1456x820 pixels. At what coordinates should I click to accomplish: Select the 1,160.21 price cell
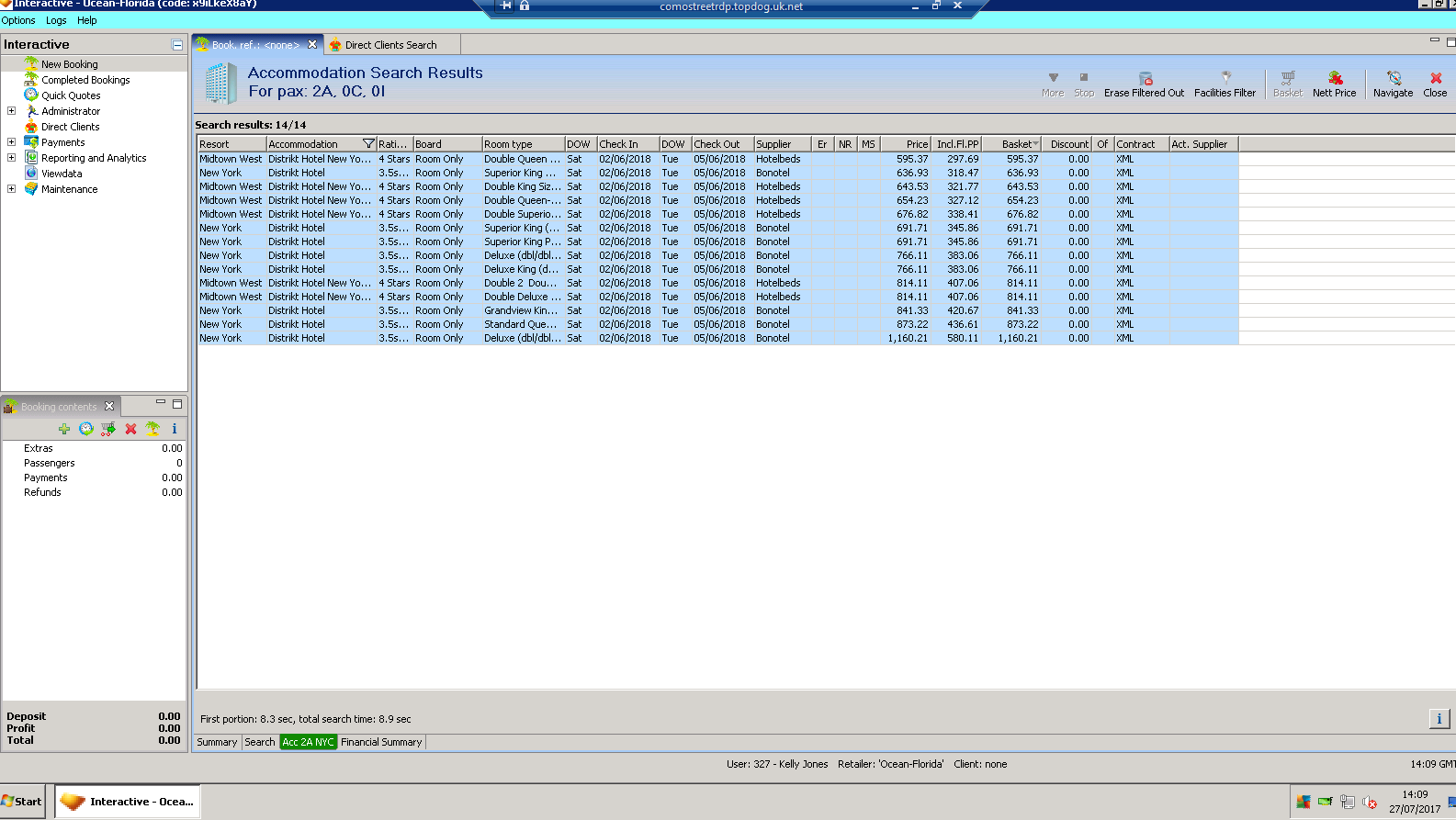click(x=907, y=338)
